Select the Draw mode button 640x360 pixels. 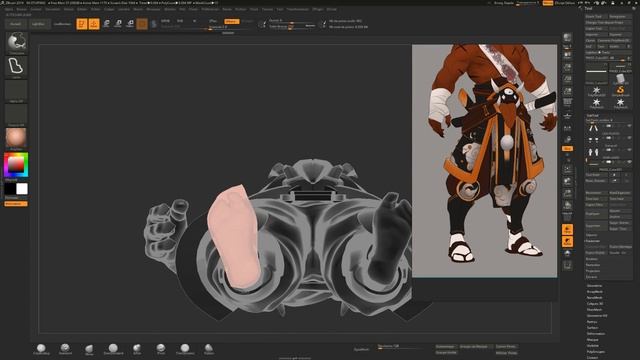click(x=94, y=24)
